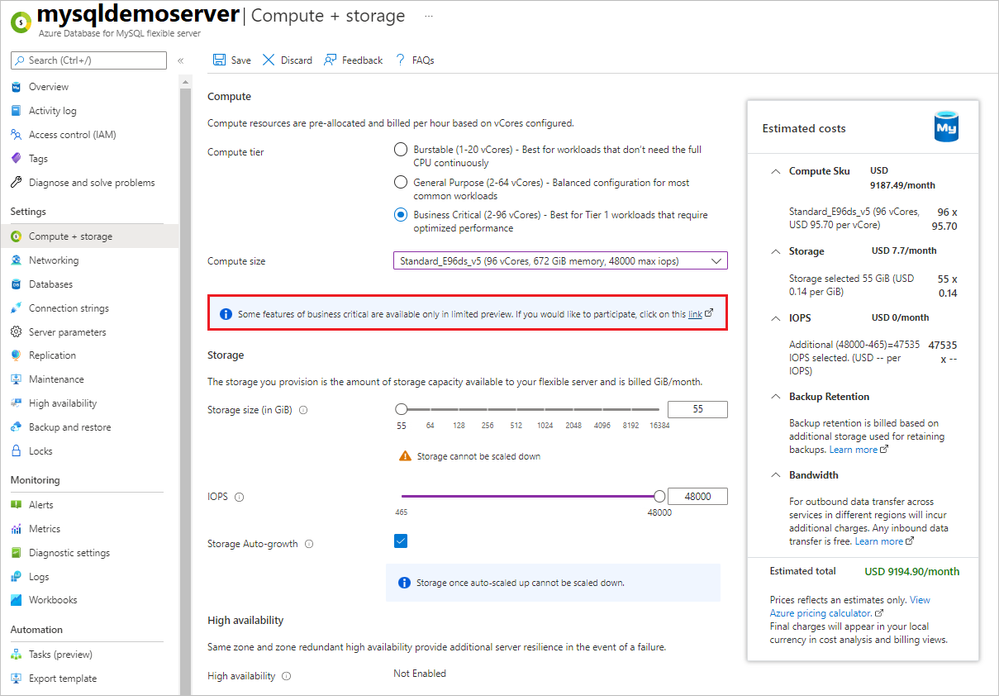The height and width of the screenshot is (696, 999).
Task: Uncheck the Storage Auto-growth checkbox
Action: pyautogui.click(x=401, y=541)
